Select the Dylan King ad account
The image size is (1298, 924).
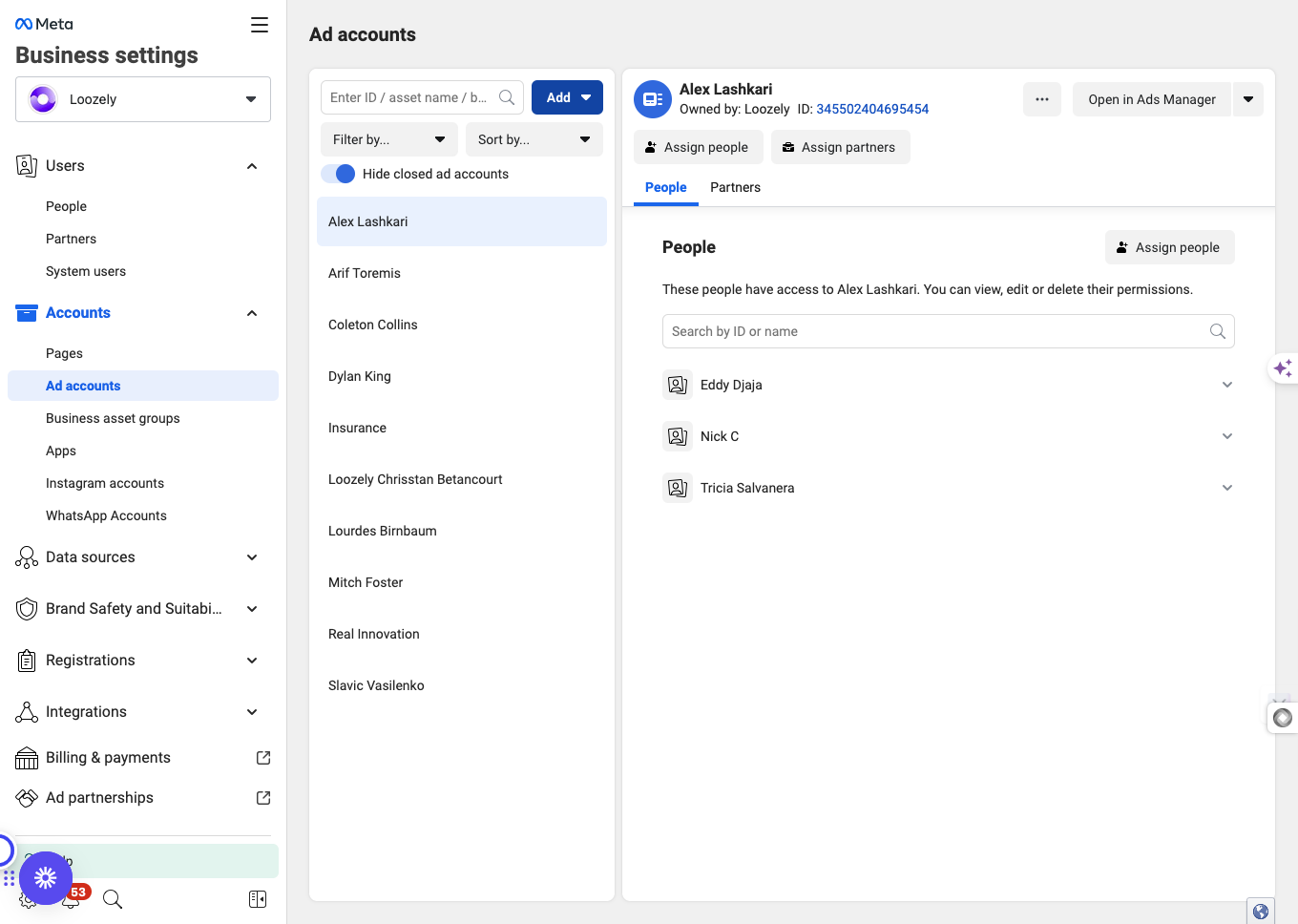pos(462,376)
